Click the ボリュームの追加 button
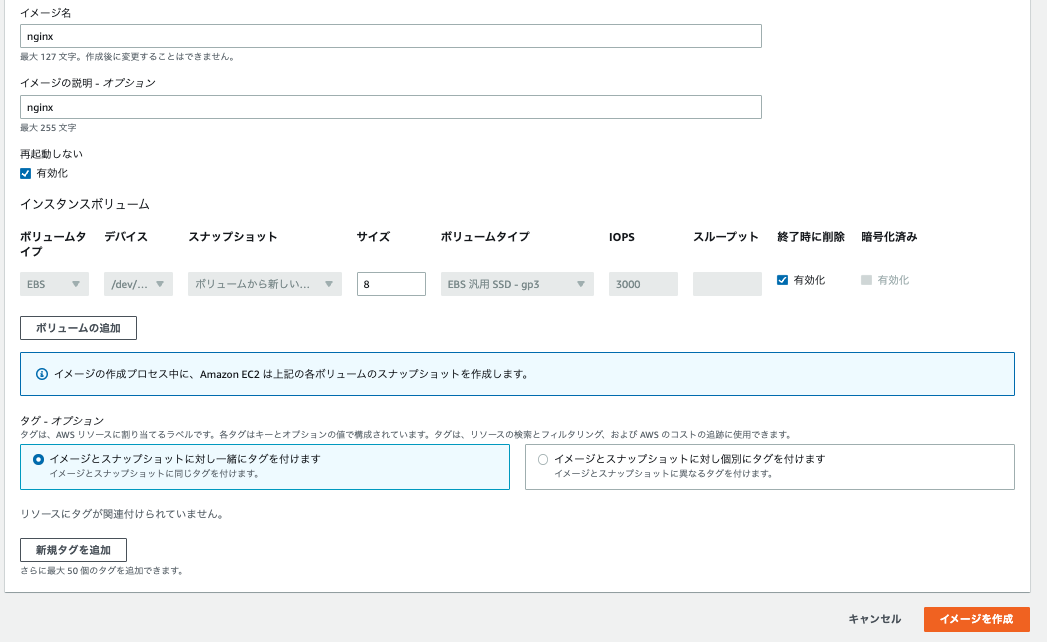This screenshot has width=1047, height=642. click(x=79, y=327)
